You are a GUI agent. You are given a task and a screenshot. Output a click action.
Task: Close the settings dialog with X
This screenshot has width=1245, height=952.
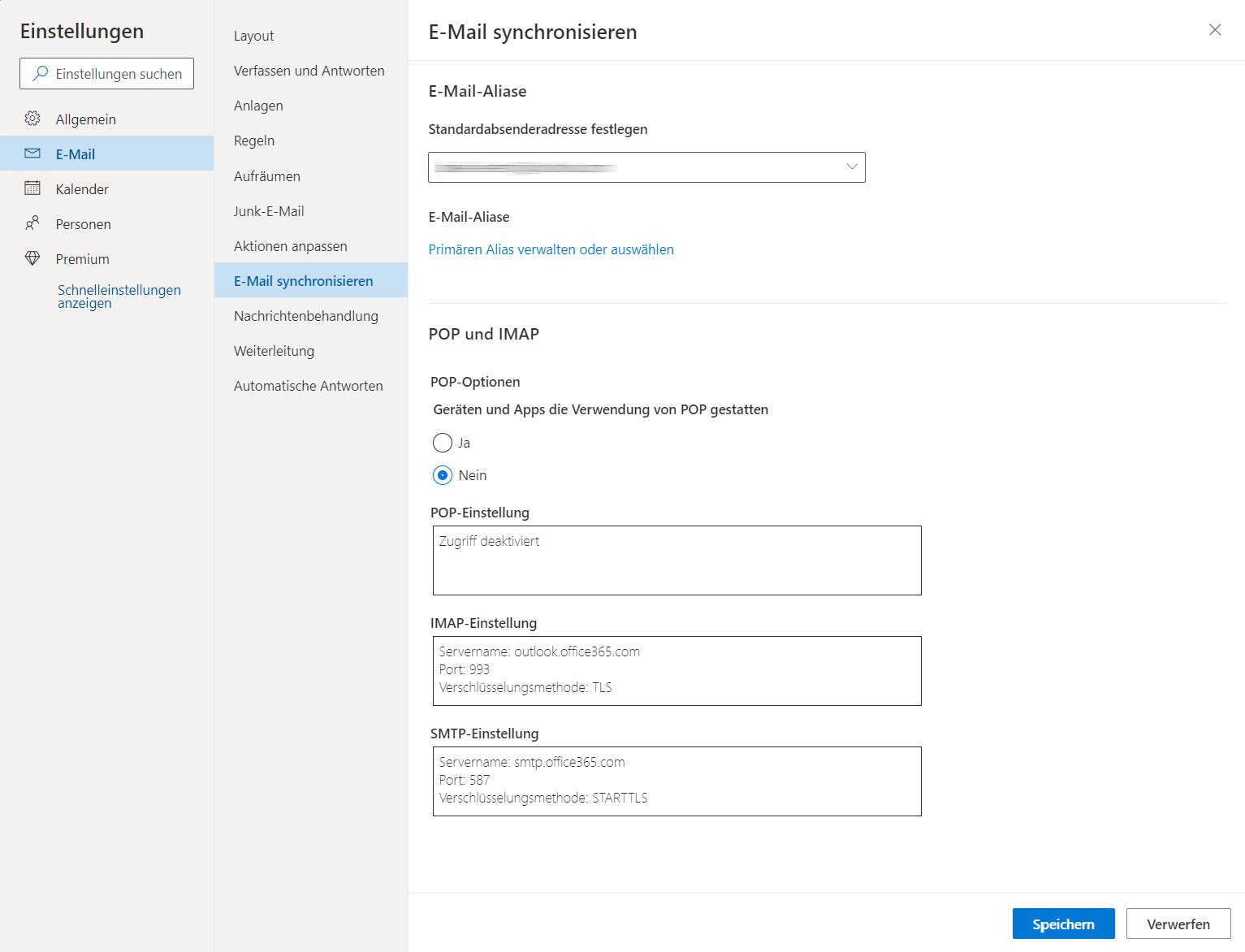point(1214,30)
